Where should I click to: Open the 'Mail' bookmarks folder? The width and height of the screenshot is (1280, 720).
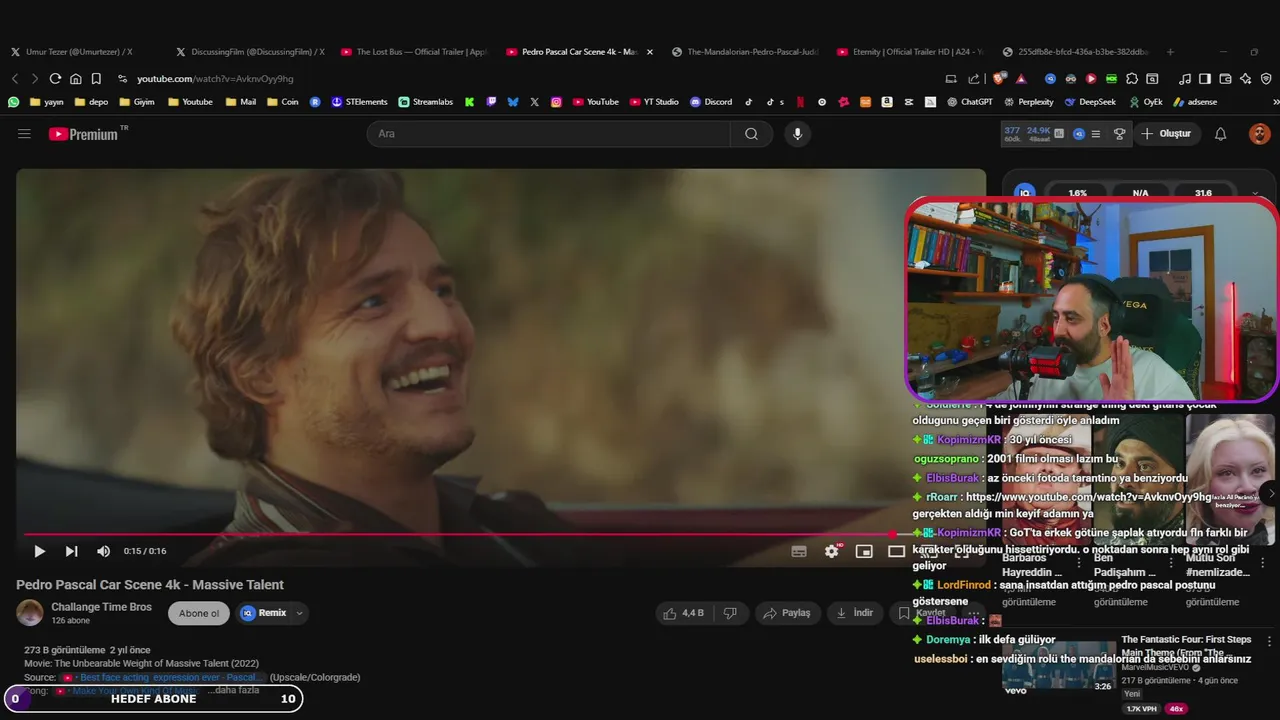(x=241, y=101)
